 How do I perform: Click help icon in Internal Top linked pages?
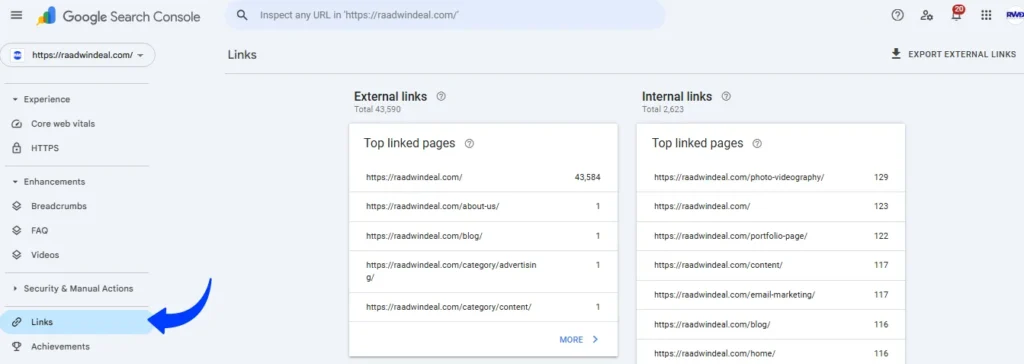[757, 143]
